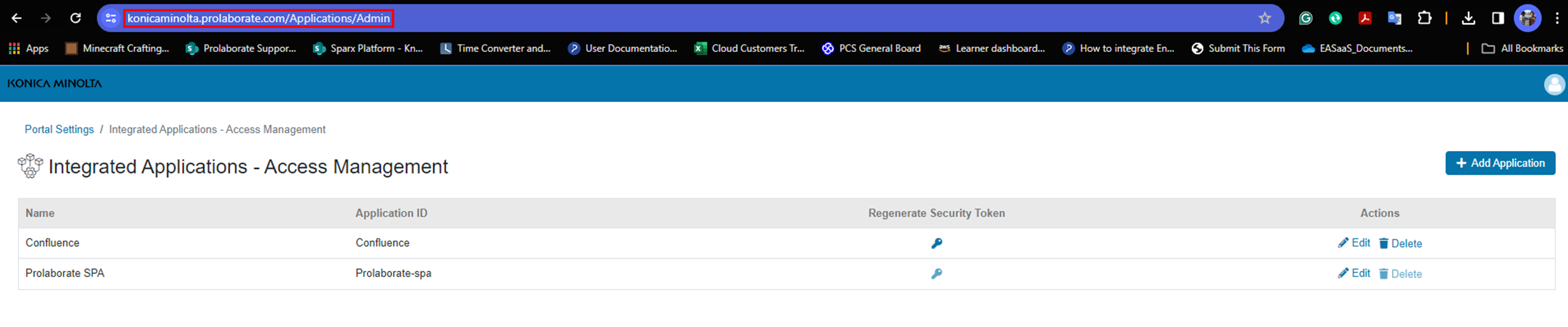Click the Konica Minolta logo
This screenshot has height=327, width=1568.
point(55,84)
